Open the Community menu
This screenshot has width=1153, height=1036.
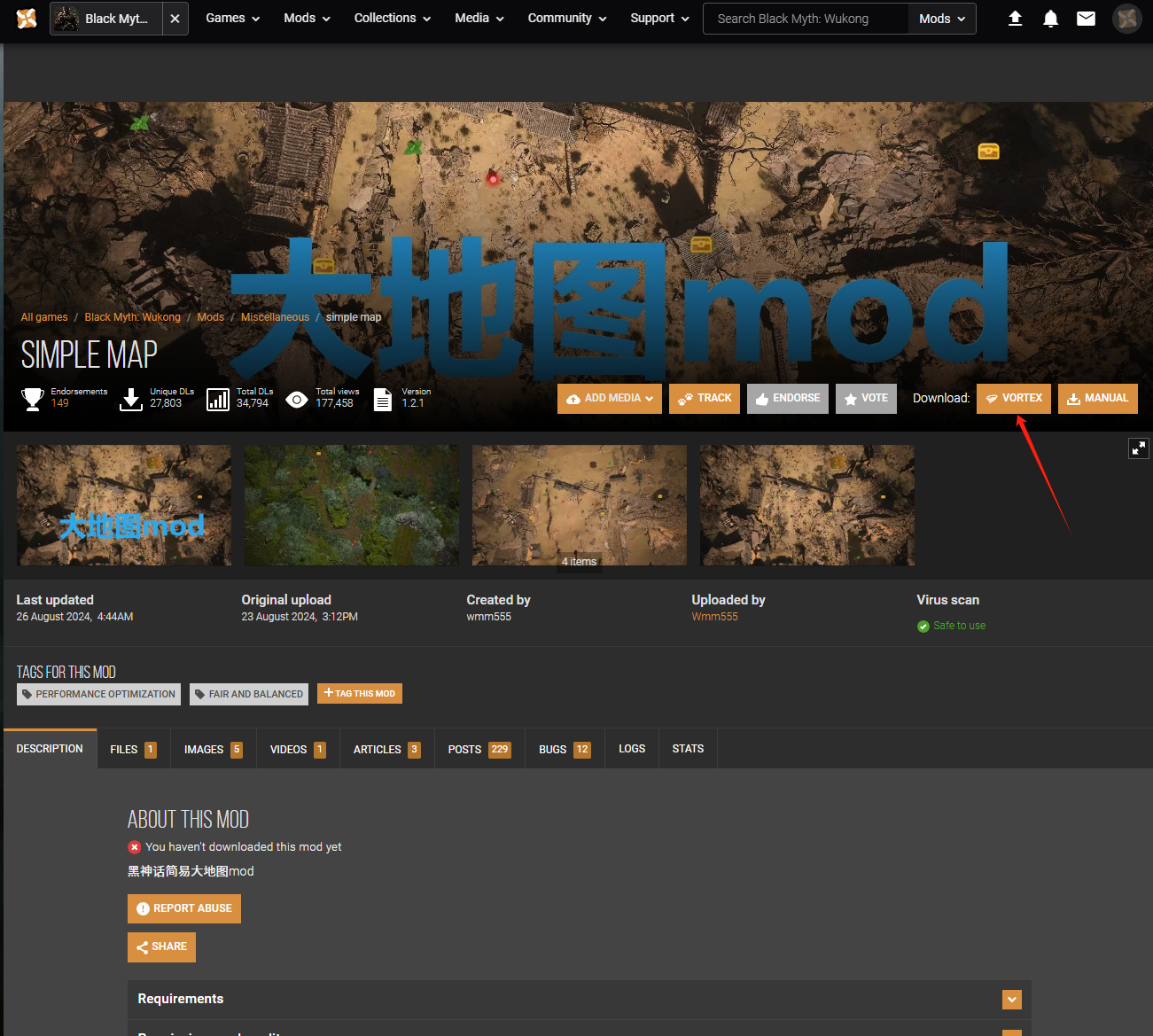coord(567,18)
